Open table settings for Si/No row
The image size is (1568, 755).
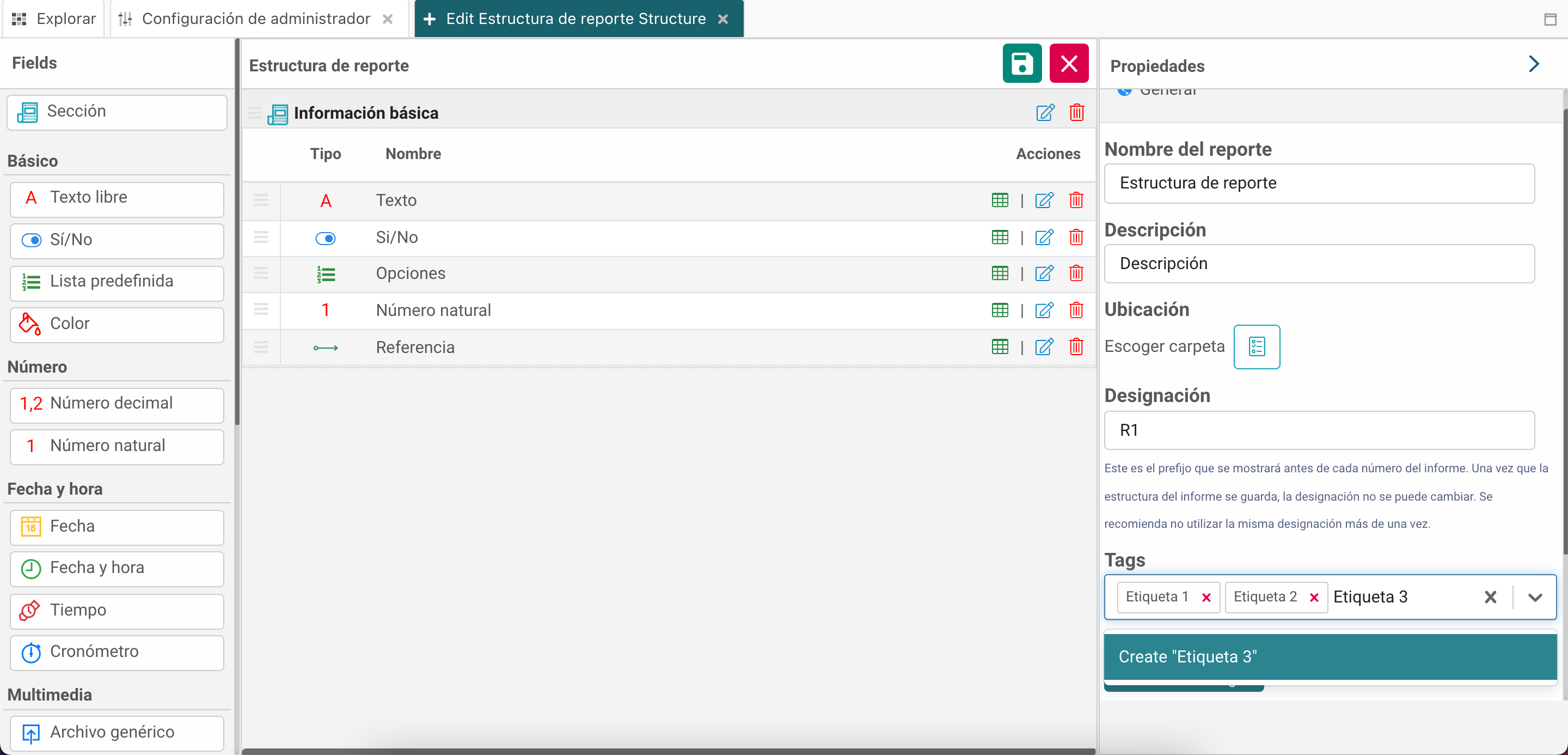tap(1000, 238)
